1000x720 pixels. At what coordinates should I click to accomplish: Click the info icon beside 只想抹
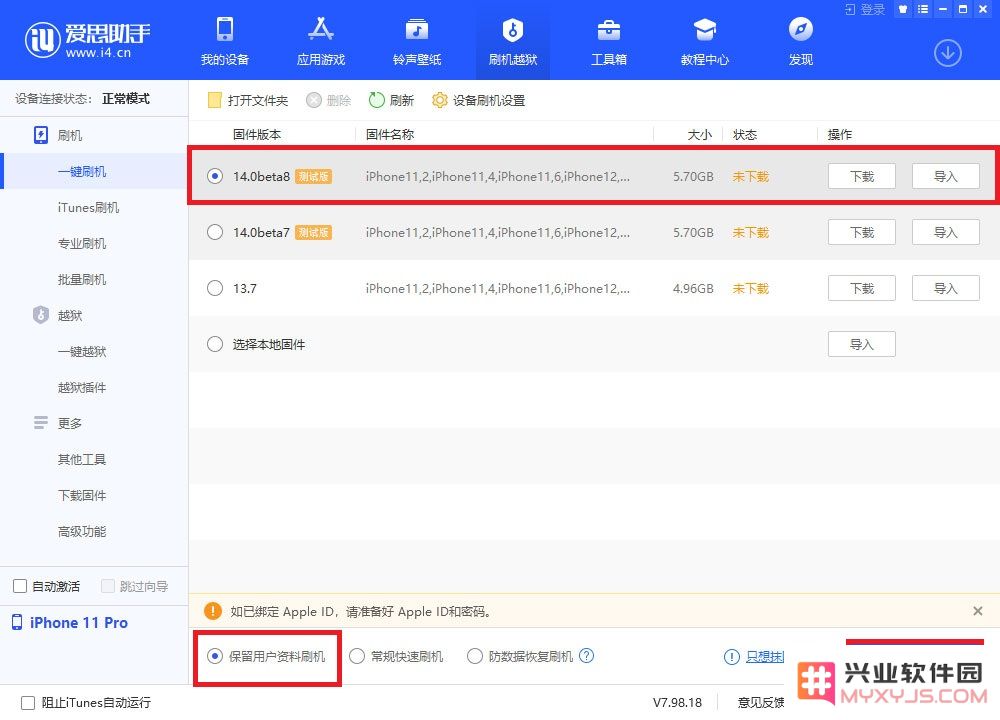pyautogui.click(x=732, y=657)
